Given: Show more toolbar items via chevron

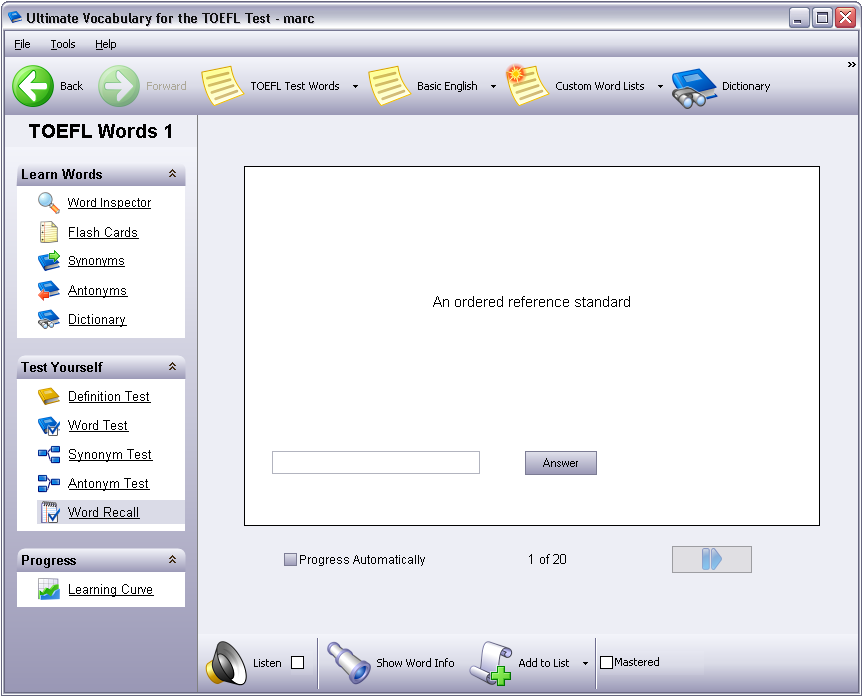Looking at the screenshot, I should pyautogui.click(x=852, y=64).
